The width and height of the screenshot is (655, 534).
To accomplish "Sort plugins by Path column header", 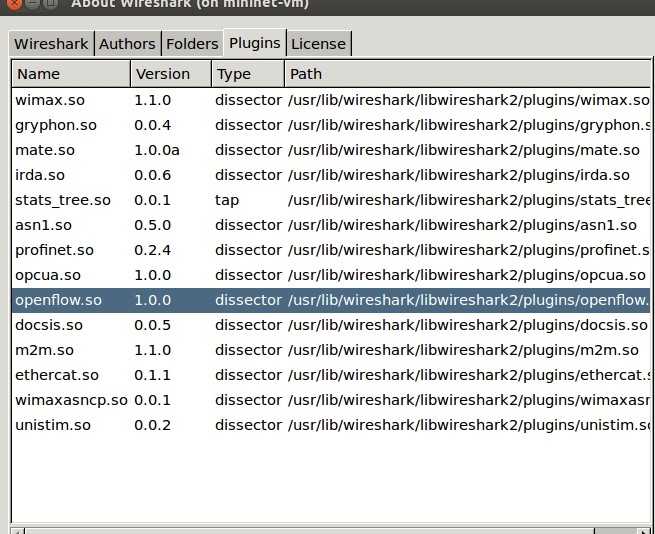I will 467,74.
